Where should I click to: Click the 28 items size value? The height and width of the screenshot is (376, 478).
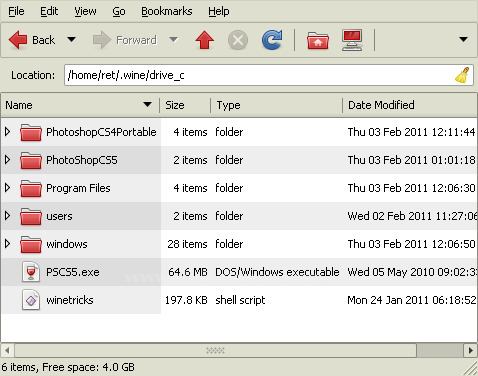[x=187, y=244]
